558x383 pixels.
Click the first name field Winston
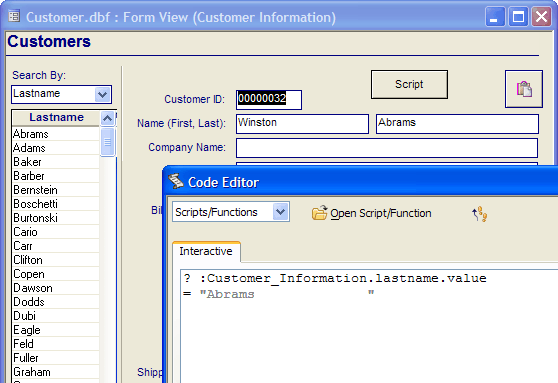point(302,124)
